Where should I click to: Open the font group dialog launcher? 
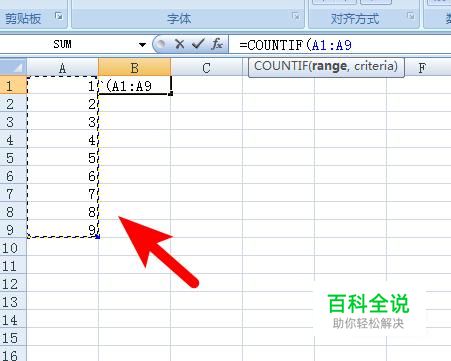click(x=295, y=16)
